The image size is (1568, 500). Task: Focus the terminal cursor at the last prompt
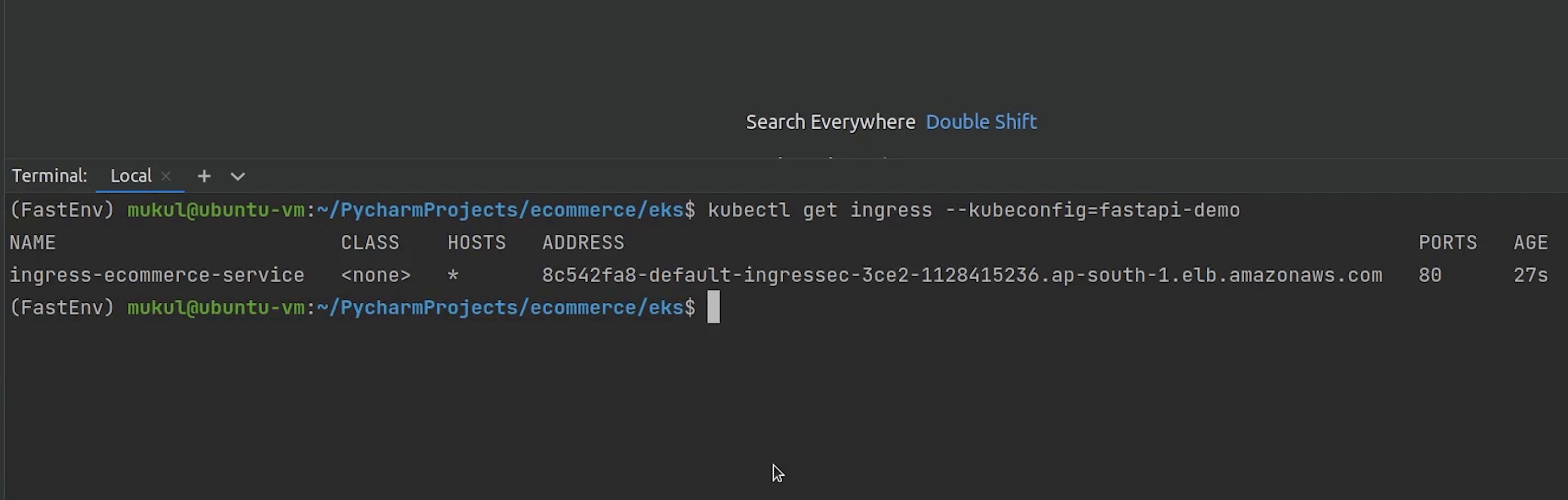coord(713,307)
